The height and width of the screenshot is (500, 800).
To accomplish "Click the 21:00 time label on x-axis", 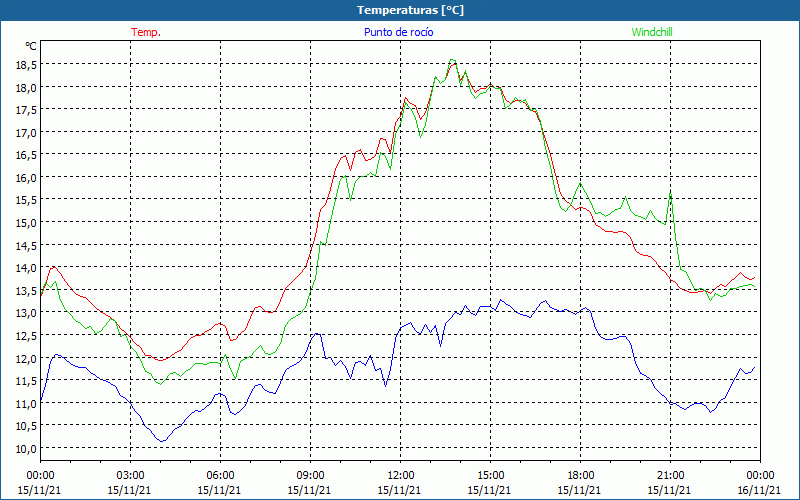I will (x=670, y=476).
